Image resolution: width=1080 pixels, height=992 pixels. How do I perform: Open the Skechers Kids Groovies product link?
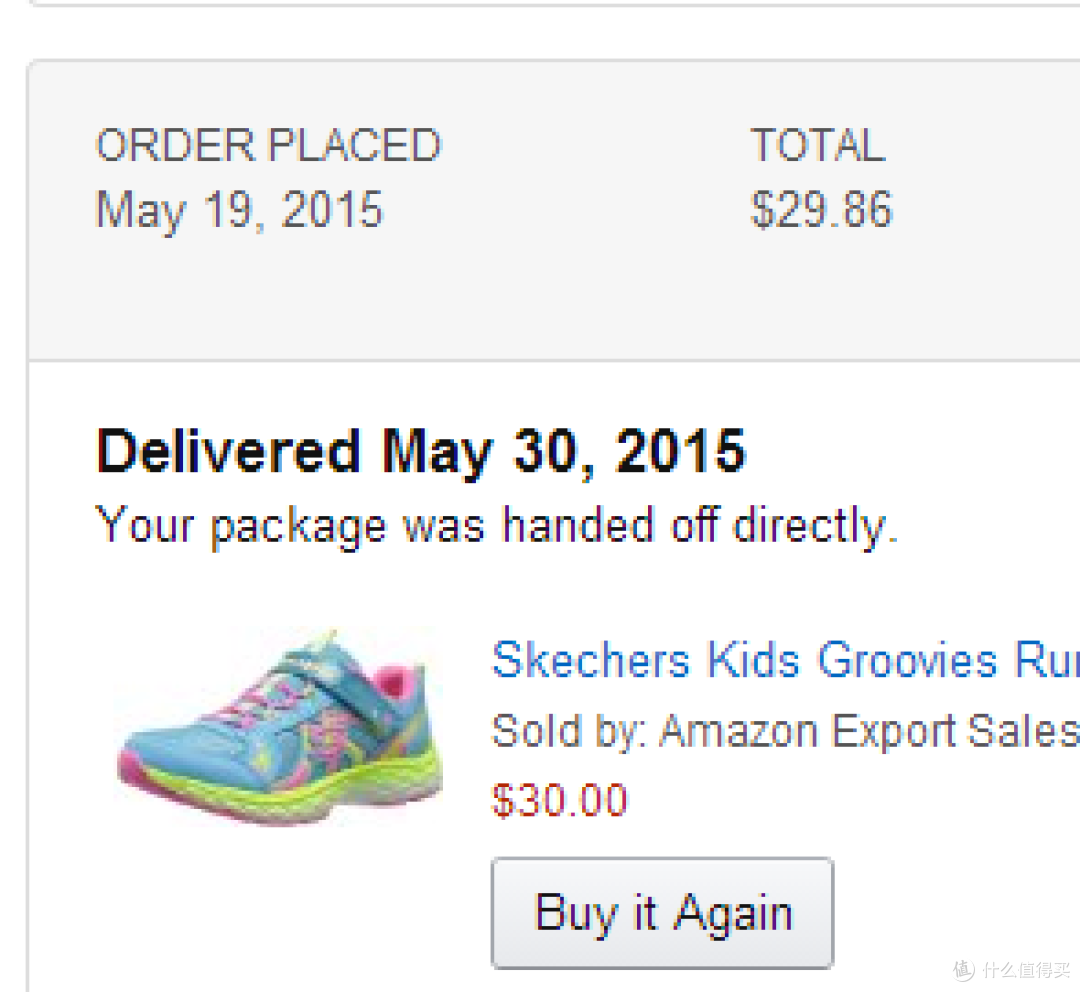point(785,659)
